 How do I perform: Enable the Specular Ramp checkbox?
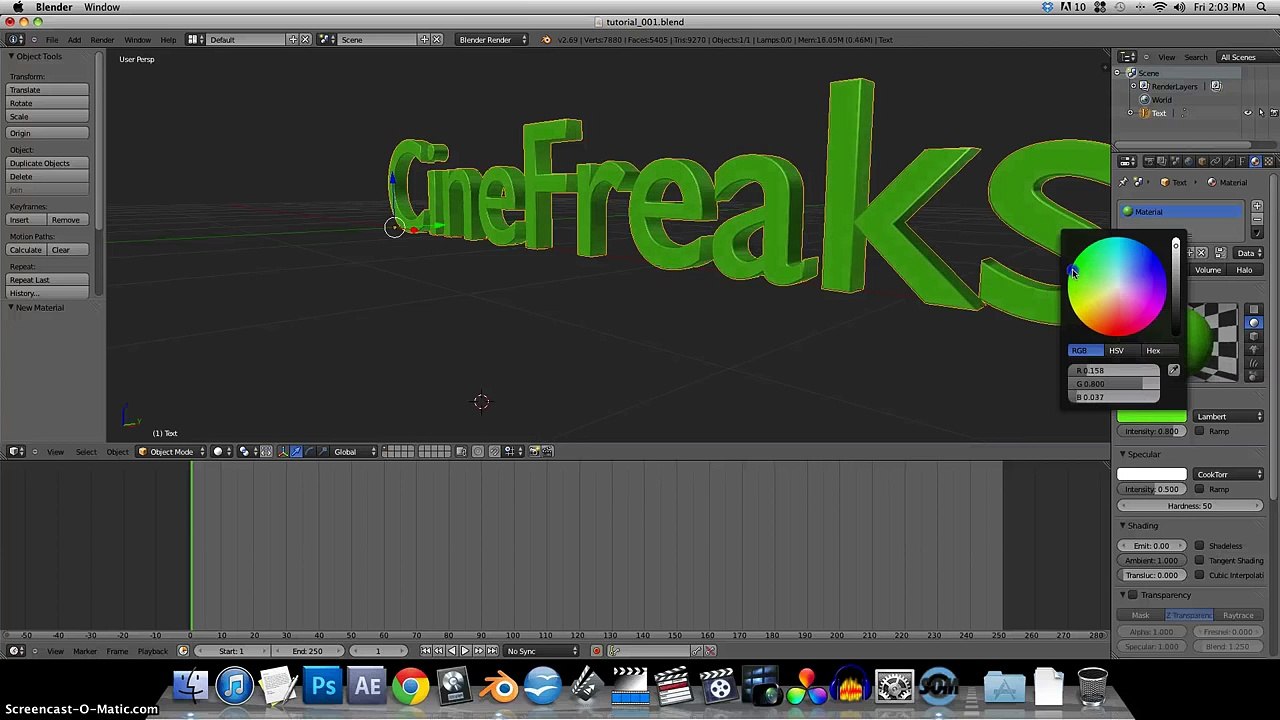pos(1199,489)
